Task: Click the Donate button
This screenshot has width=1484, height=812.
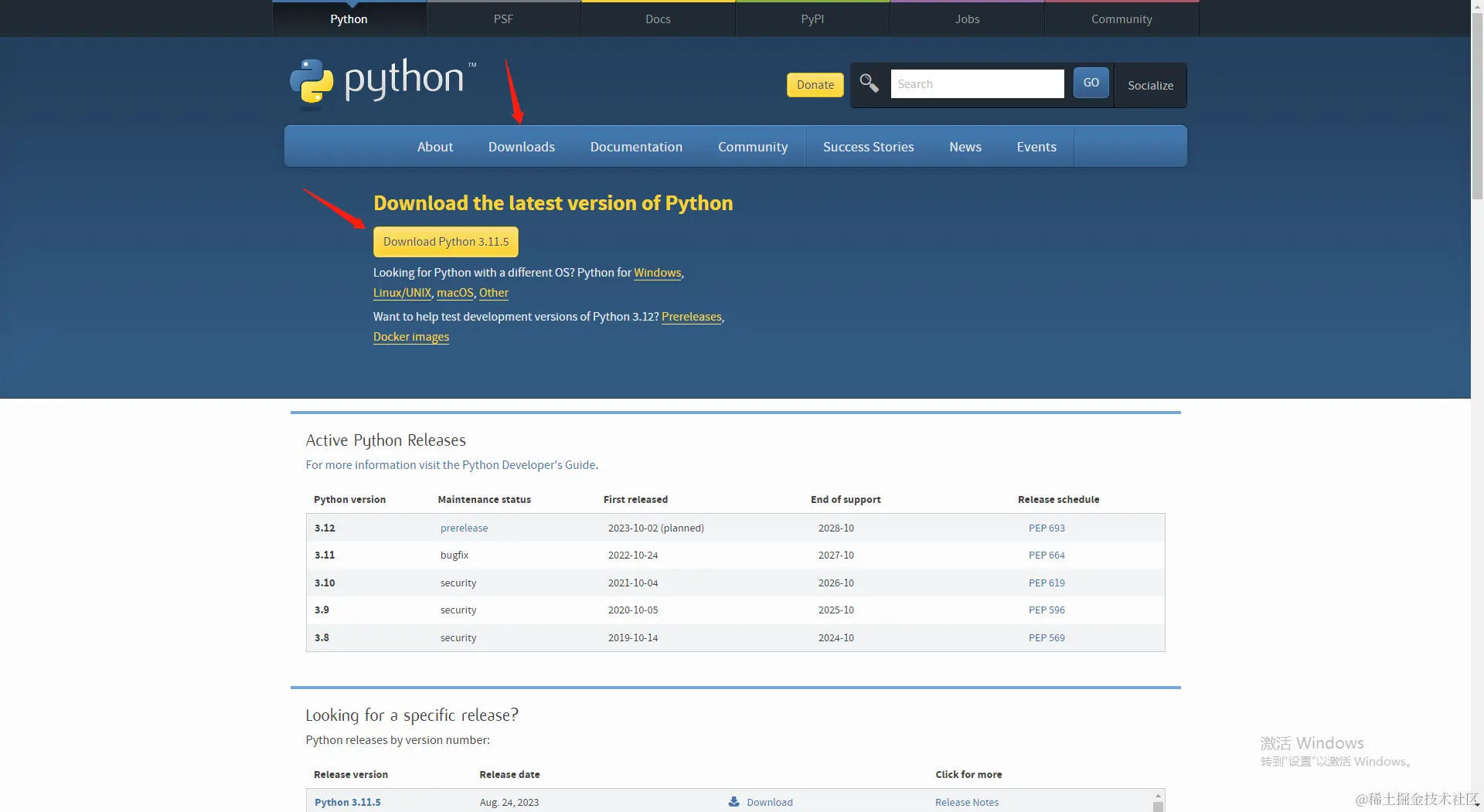Action: click(814, 84)
